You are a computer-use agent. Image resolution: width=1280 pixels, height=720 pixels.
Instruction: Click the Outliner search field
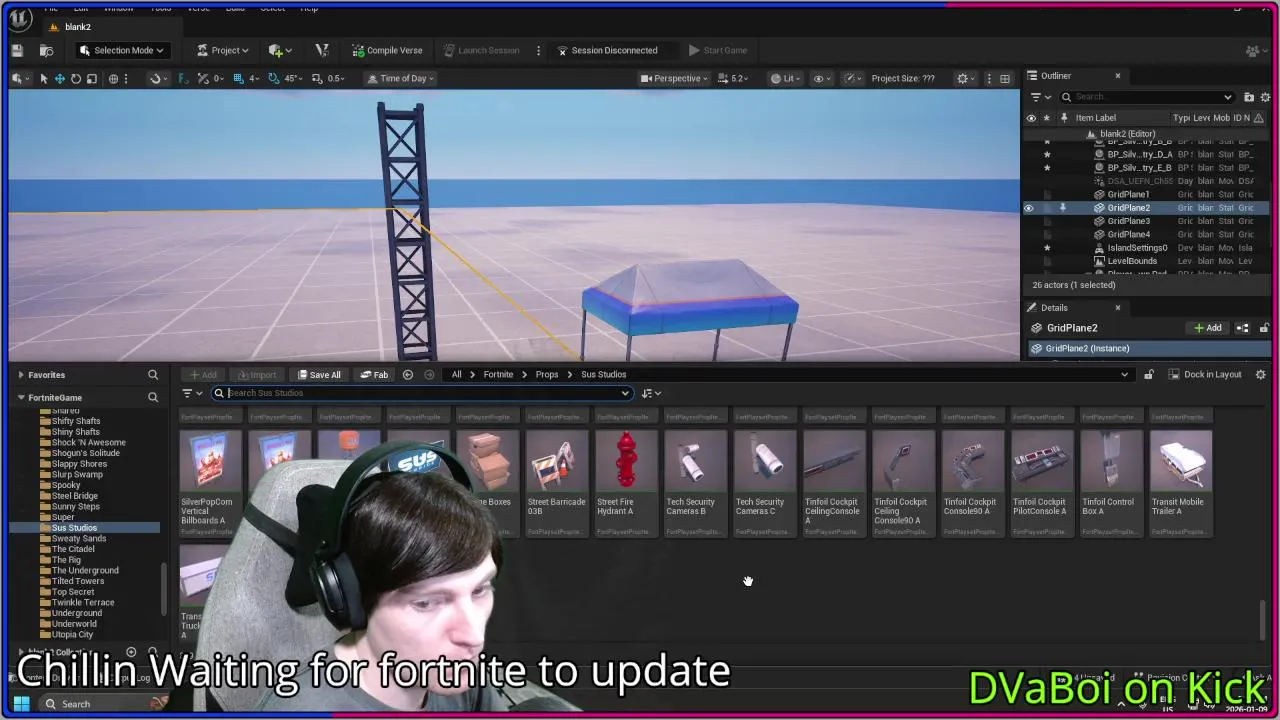[1148, 97]
